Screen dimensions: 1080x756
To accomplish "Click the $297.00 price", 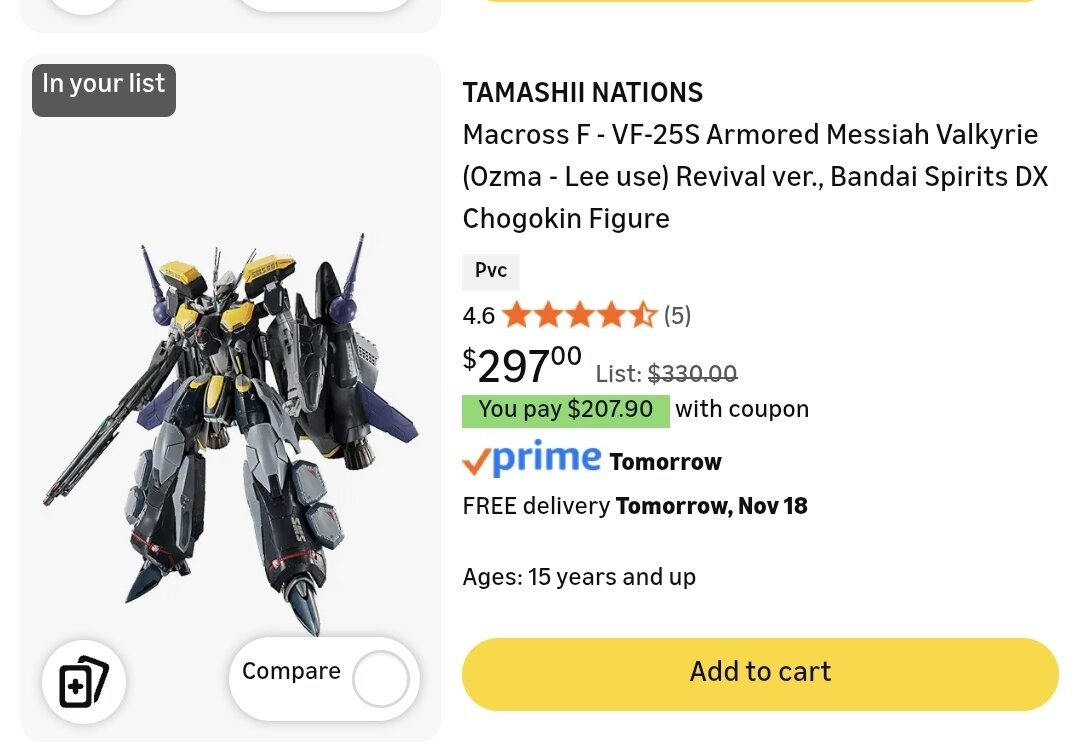I will (522, 365).
